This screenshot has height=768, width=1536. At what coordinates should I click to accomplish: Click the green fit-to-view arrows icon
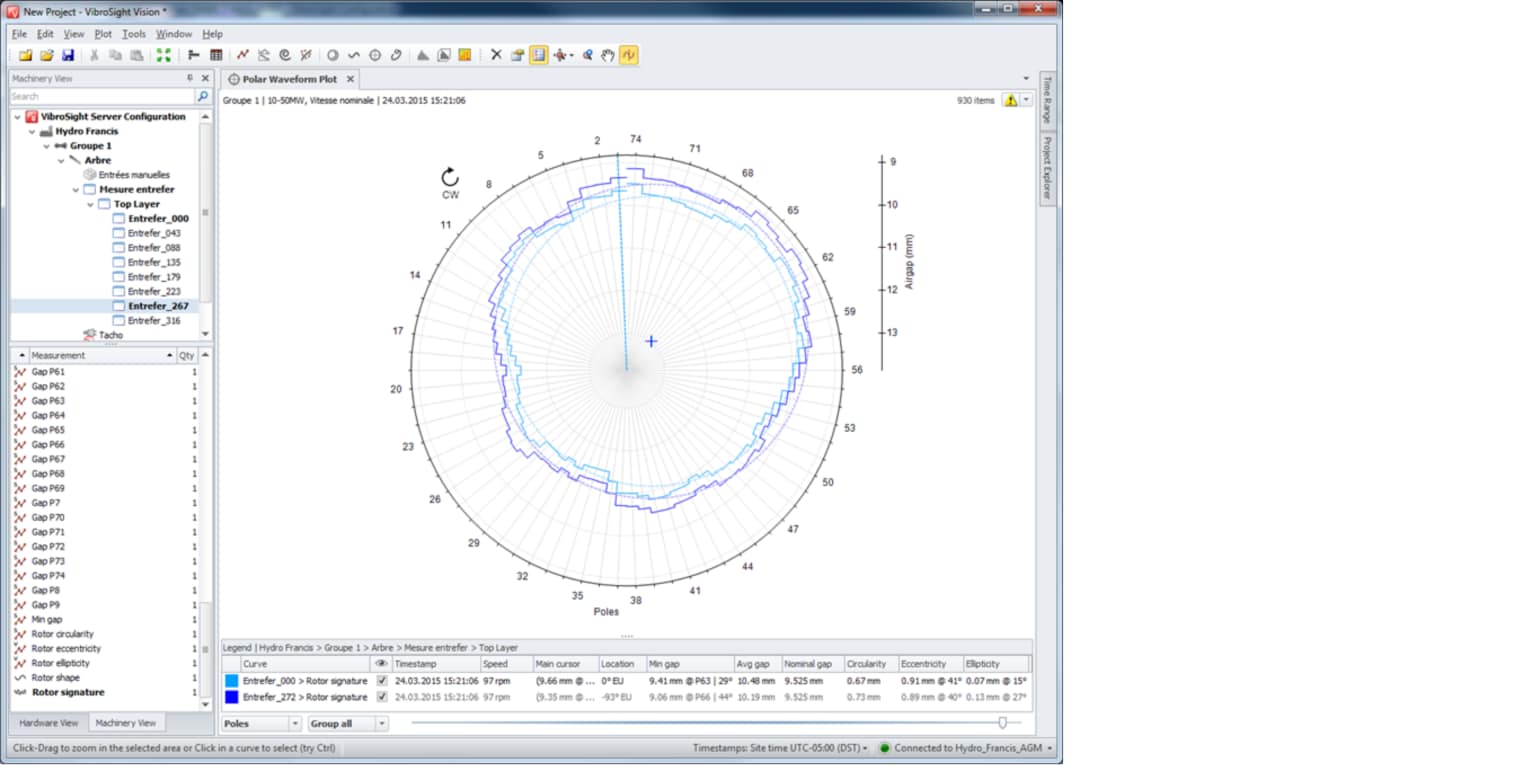pos(163,55)
